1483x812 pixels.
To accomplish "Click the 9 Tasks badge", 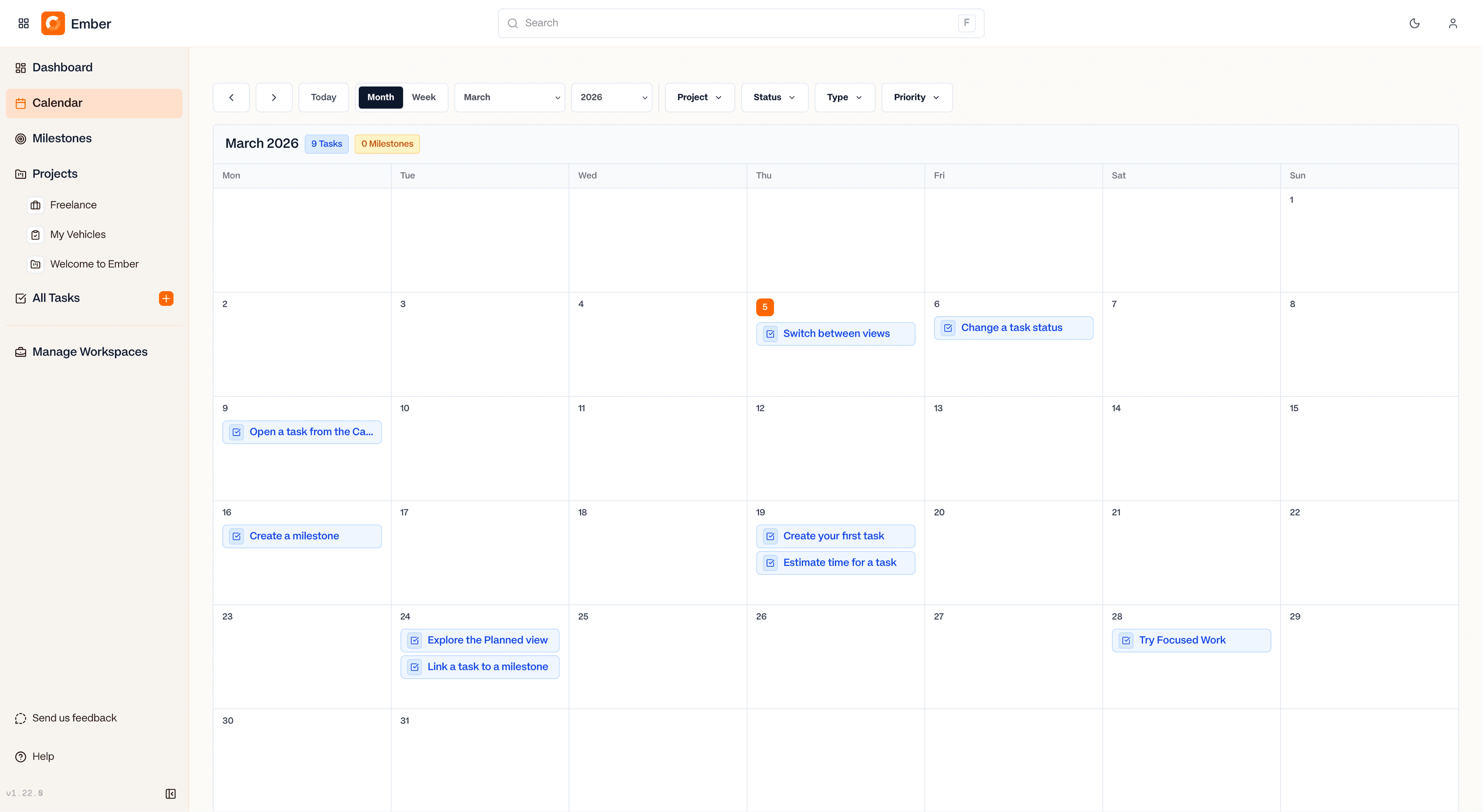I will (x=326, y=143).
